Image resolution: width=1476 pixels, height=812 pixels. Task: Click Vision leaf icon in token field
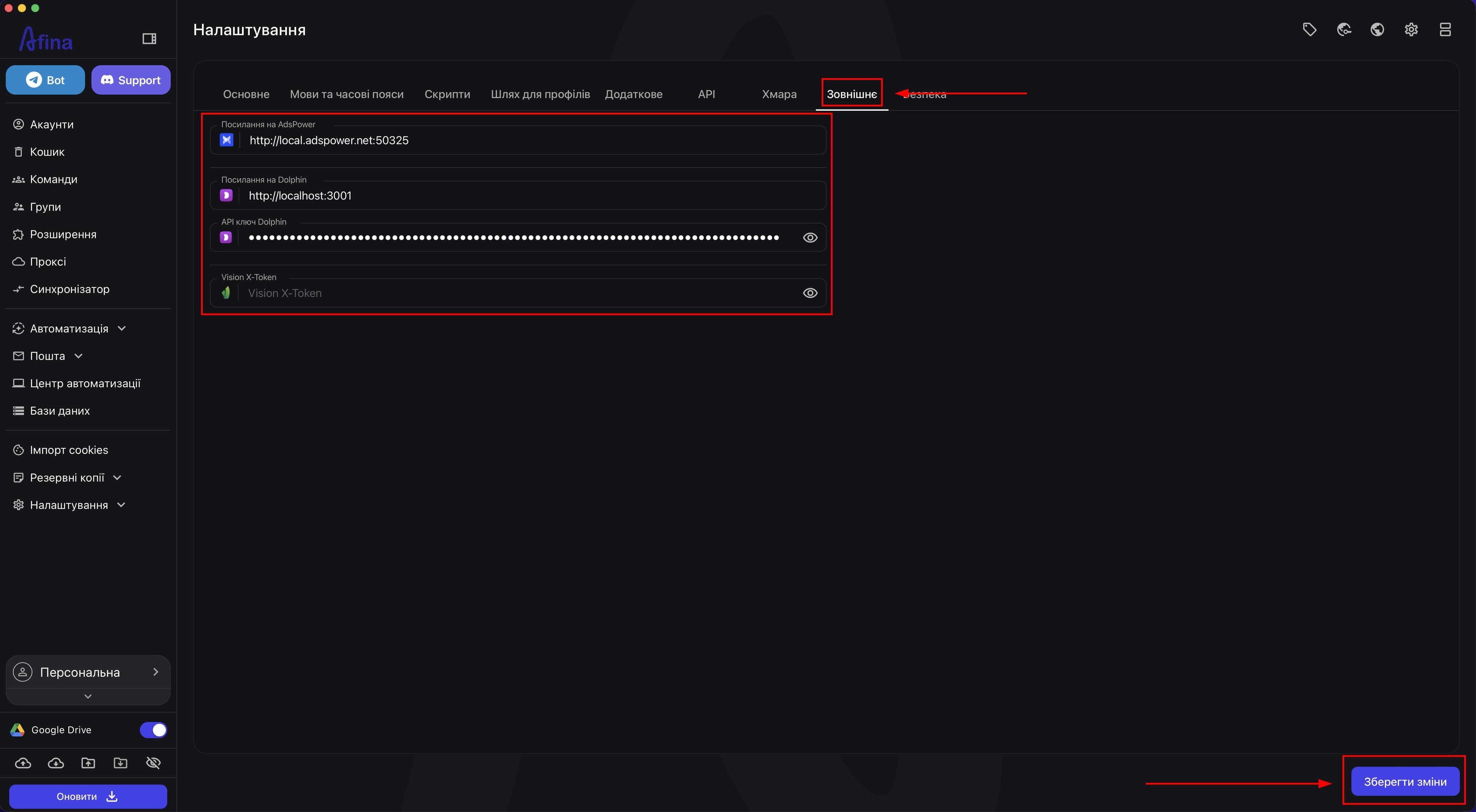click(226, 293)
